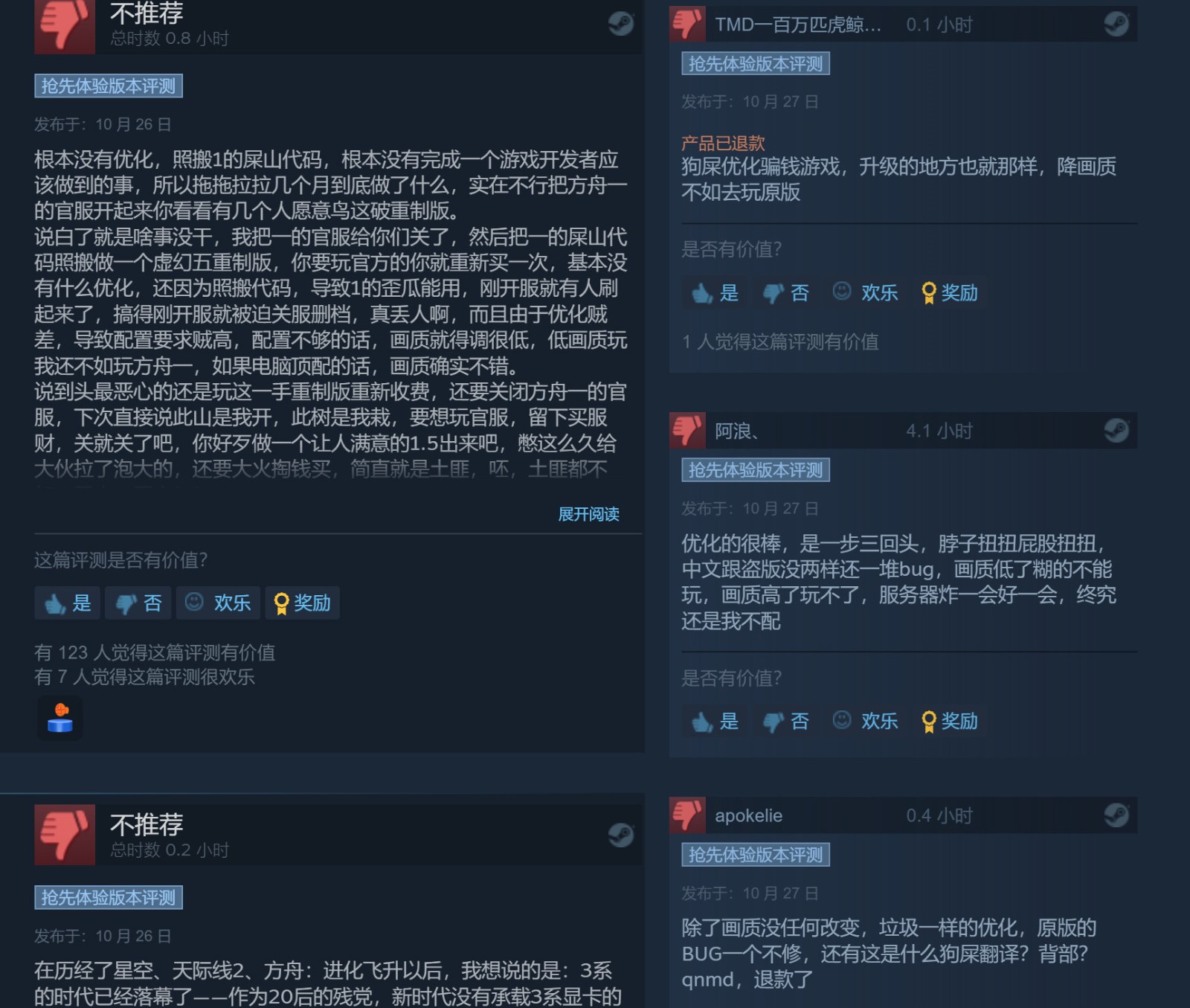Viewport: 1190px width, 1008px height.
Task: Click the Steam icon in apokelie's review header
Action: [x=1116, y=815]
